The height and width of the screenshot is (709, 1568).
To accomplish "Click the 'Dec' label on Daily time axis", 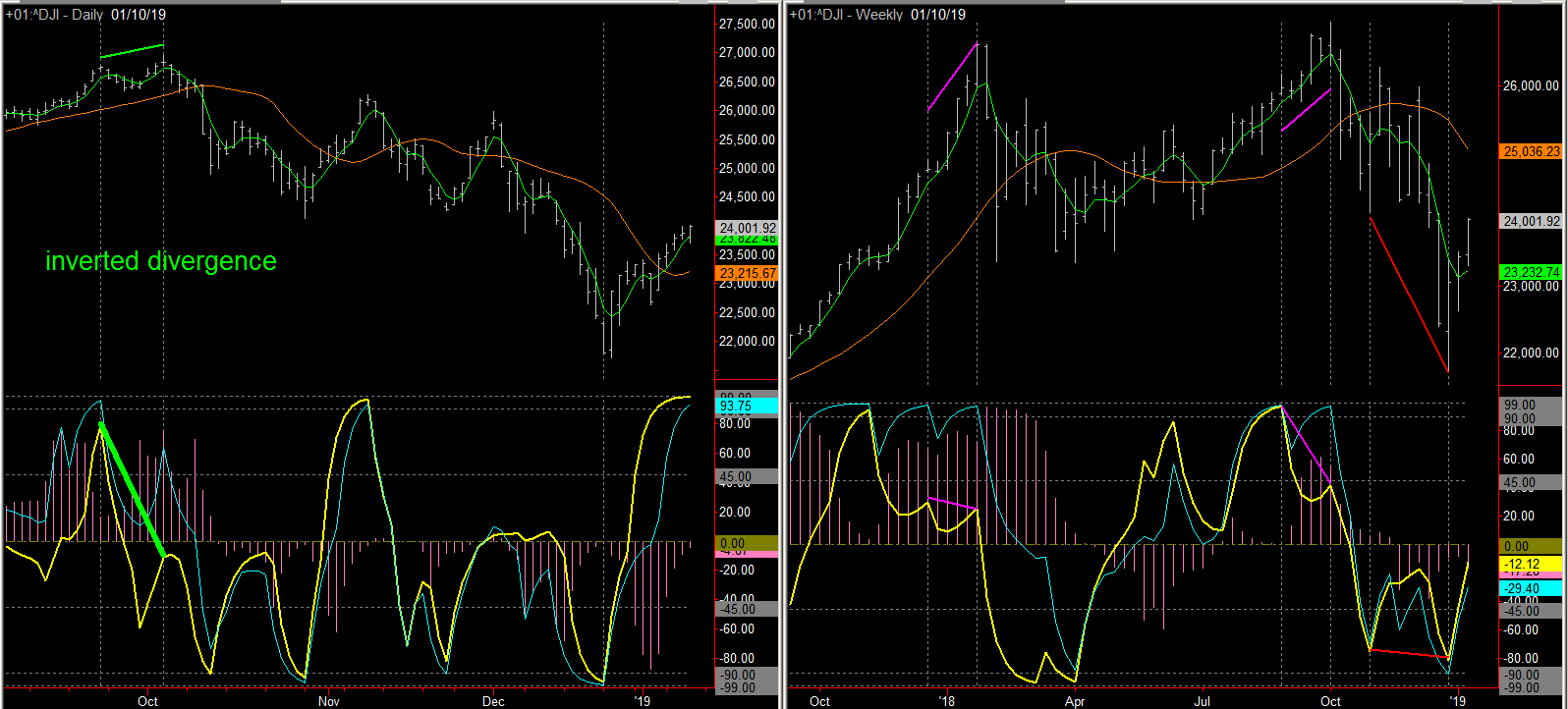I will tap(493, 701).
